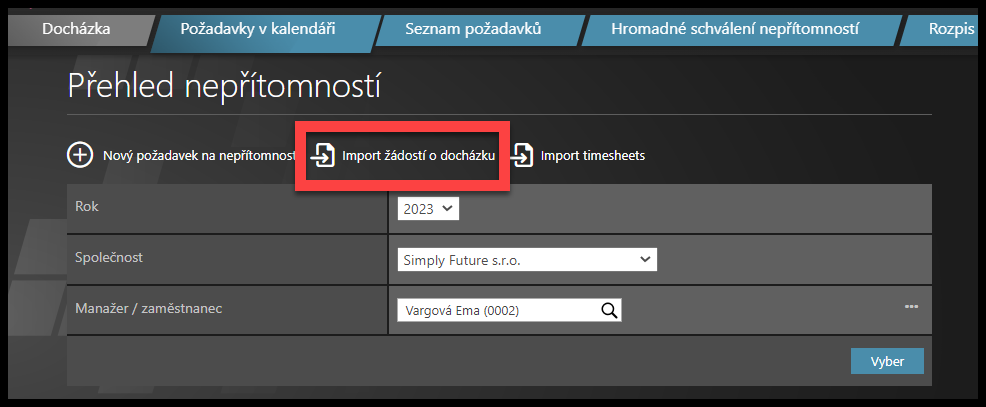Click the magnifier icon in employee field
Image resolution: width=986 pixels, height=407 pixels.
tap(609, 310)
